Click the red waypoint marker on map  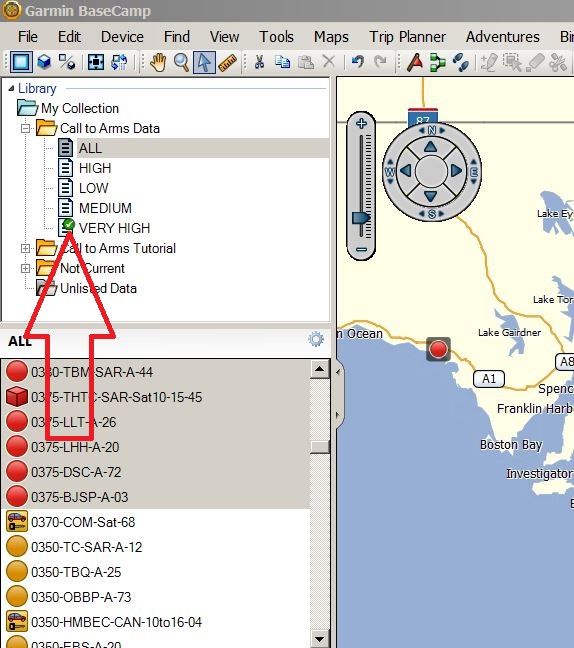pyautogui.click(x=438, y=350)
